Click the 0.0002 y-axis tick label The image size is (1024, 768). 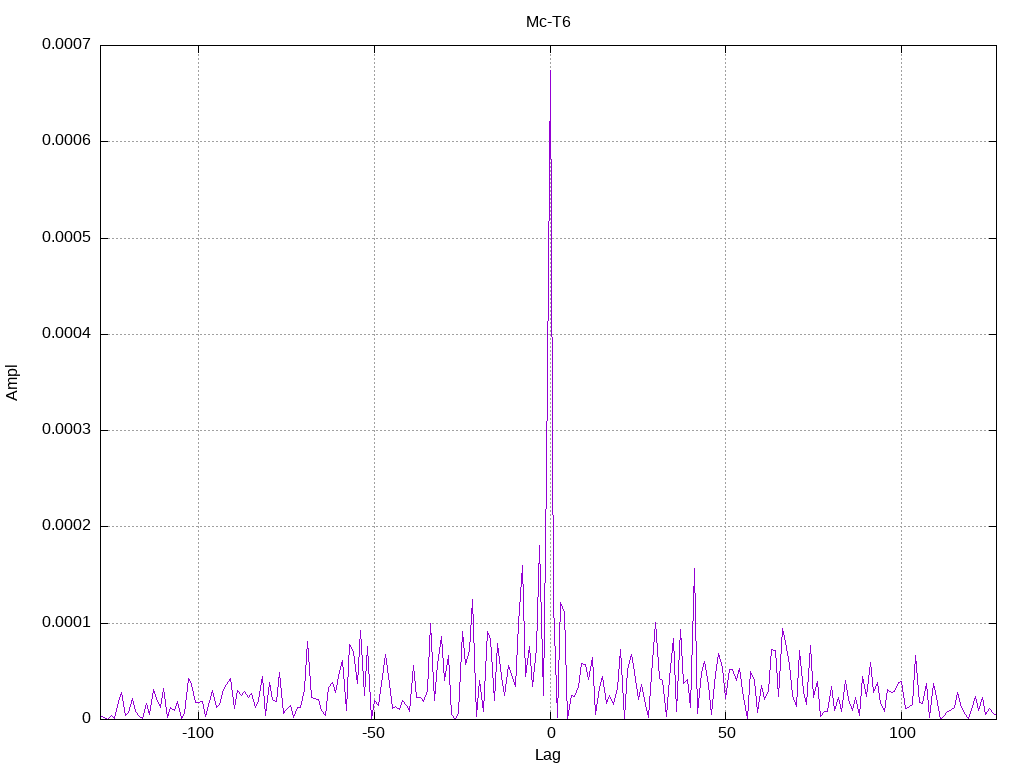point(66,526)
